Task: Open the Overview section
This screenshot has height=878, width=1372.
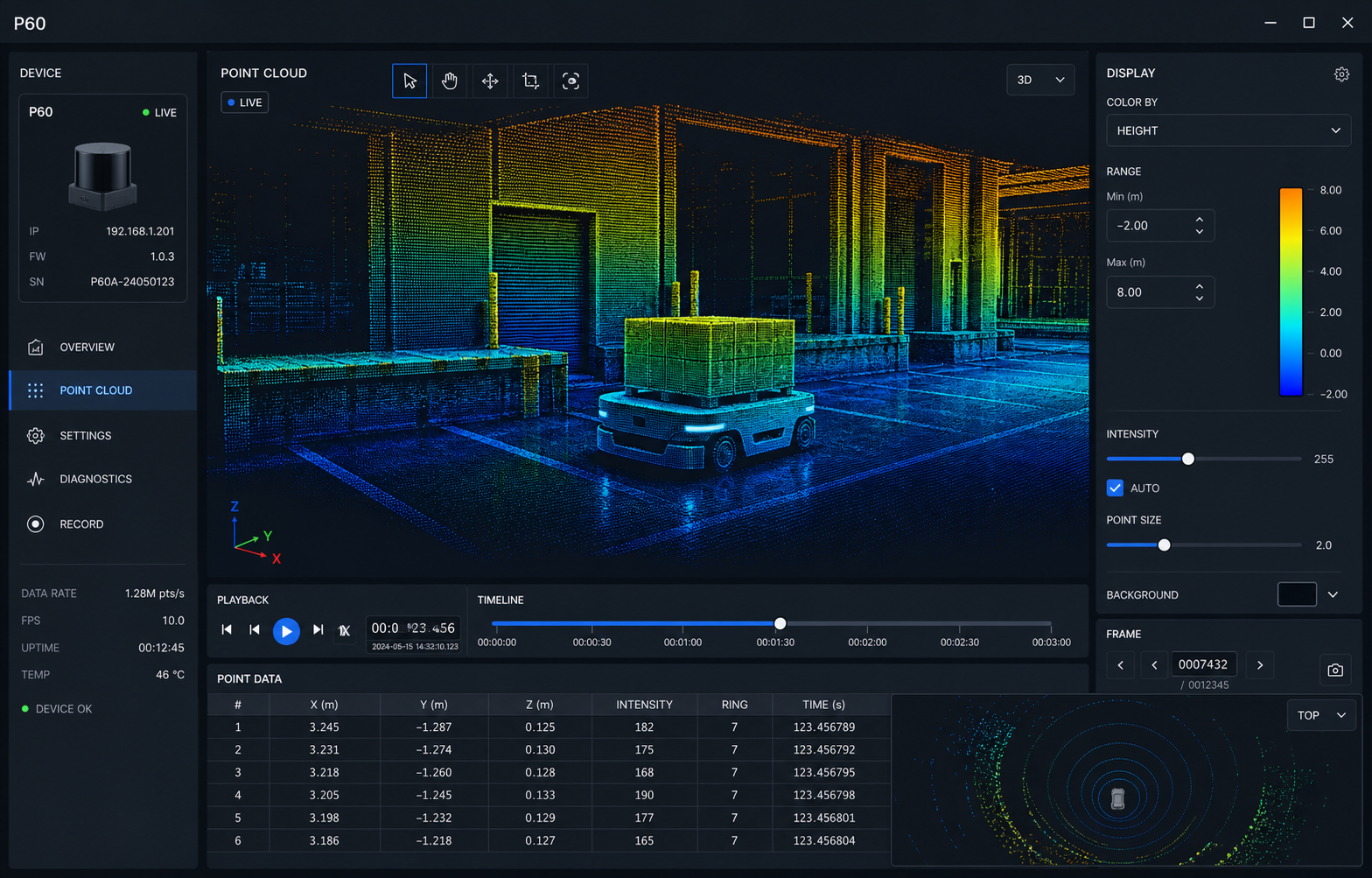Action: [102, 348]
